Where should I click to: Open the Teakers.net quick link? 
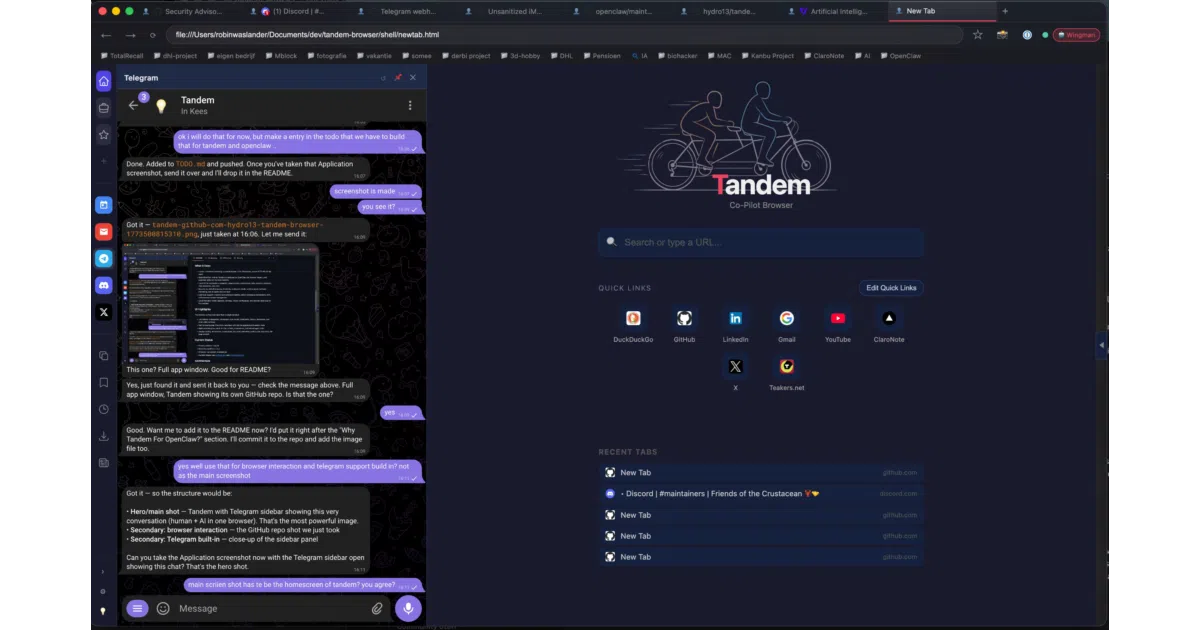[787, 374]
